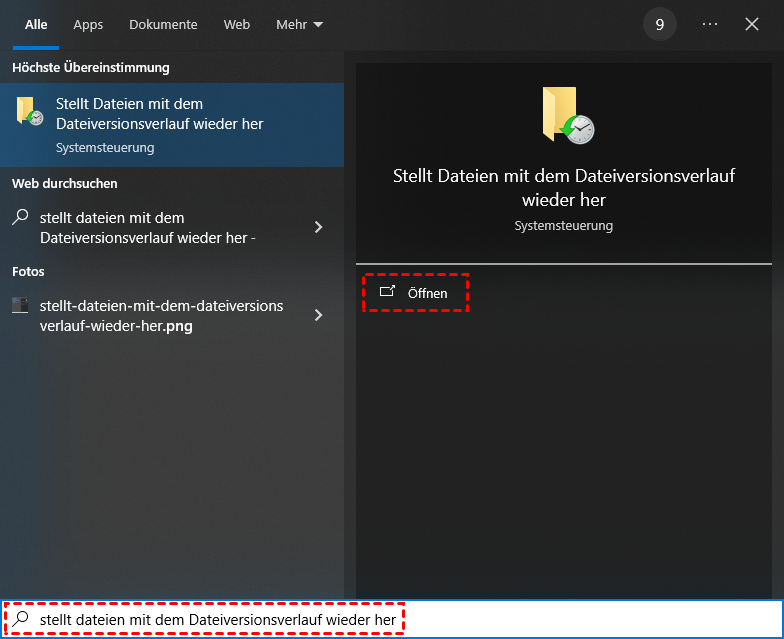Click the large file history icon in preview
784x639 pixels.
pos(568,115)
